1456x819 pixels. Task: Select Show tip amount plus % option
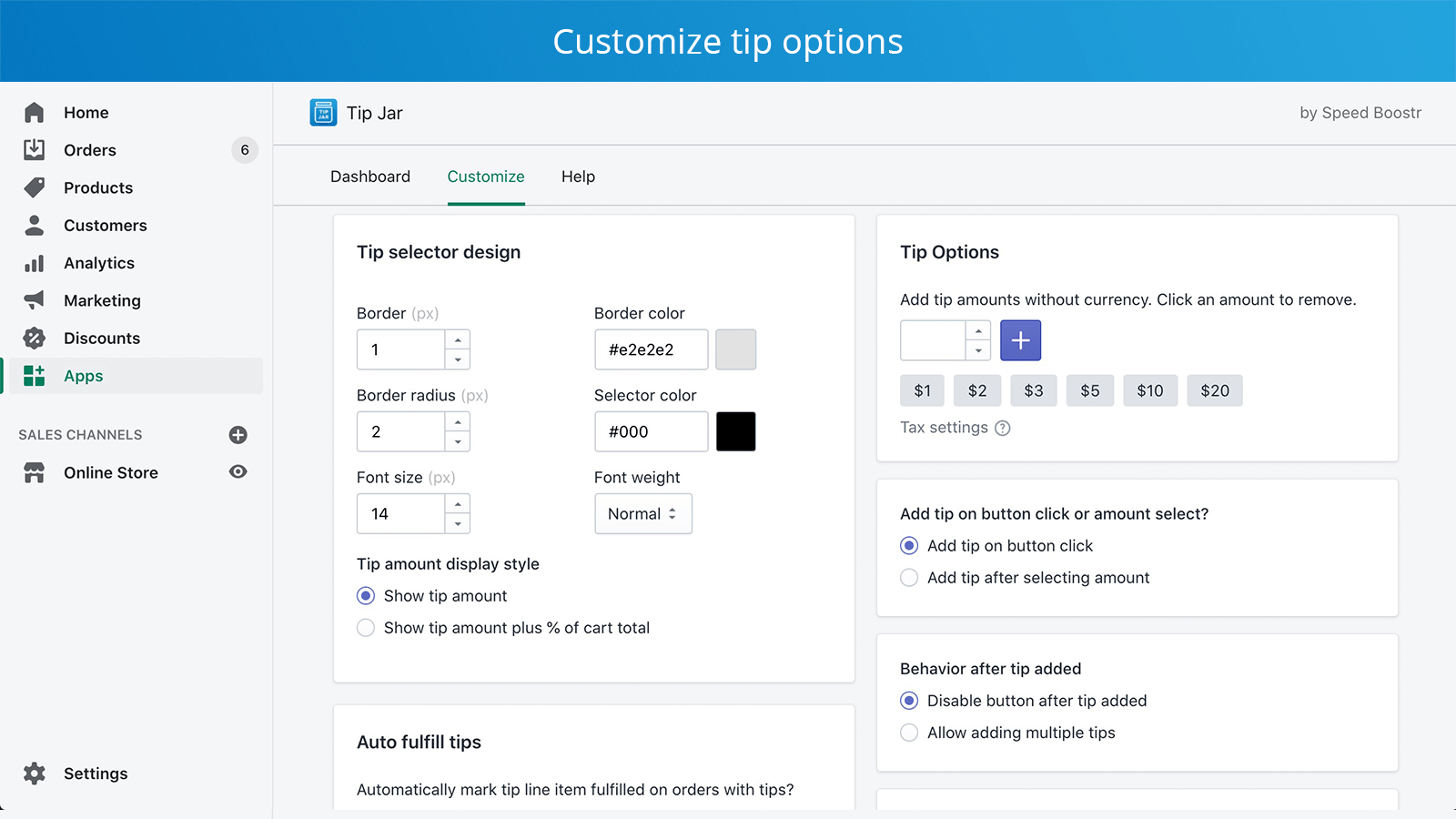coord(366,628)
